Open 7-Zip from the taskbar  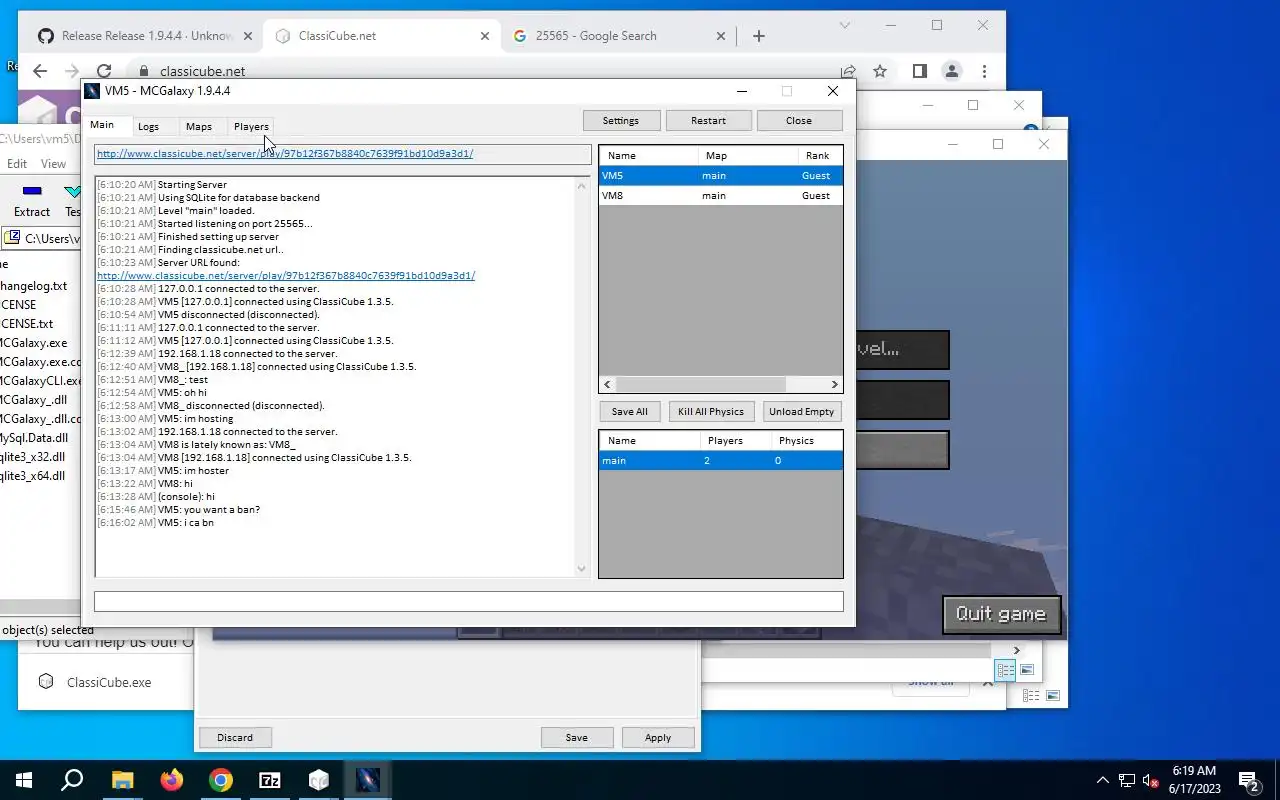270,780
